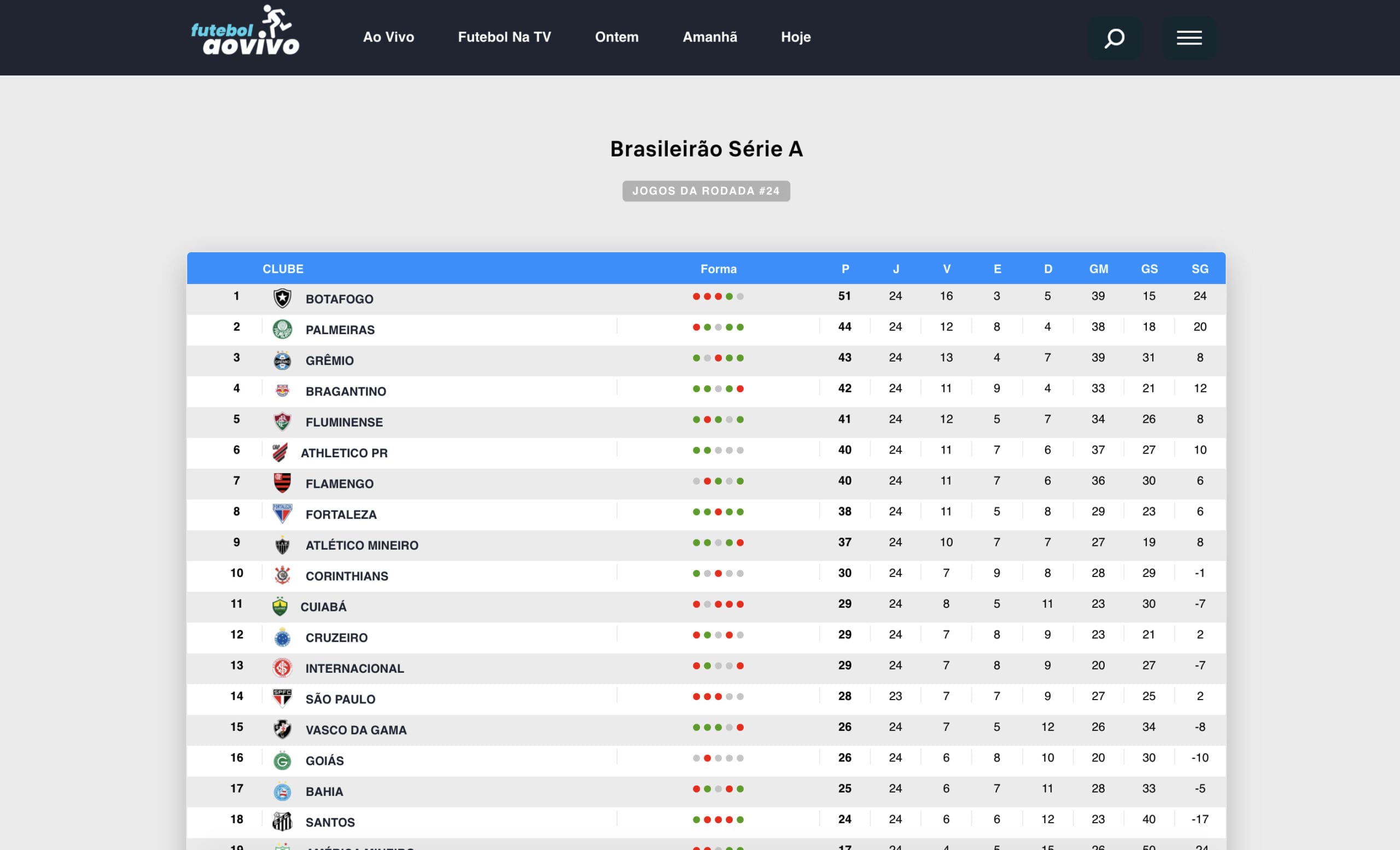
Task: Click Palmeiras' 44 points value
Action: point(844,327)
